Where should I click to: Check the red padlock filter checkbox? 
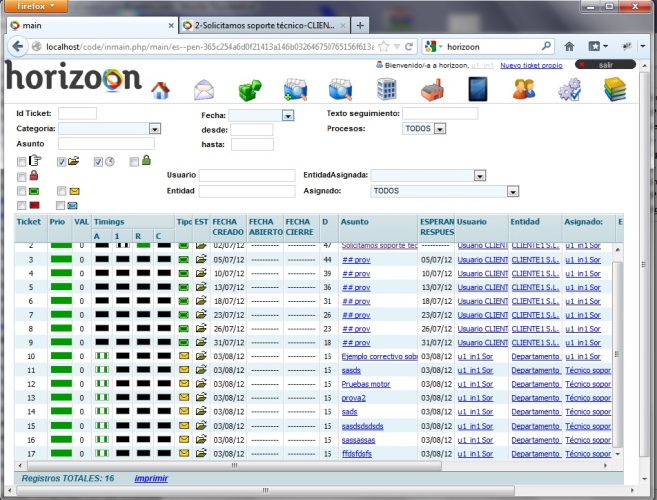21,177
